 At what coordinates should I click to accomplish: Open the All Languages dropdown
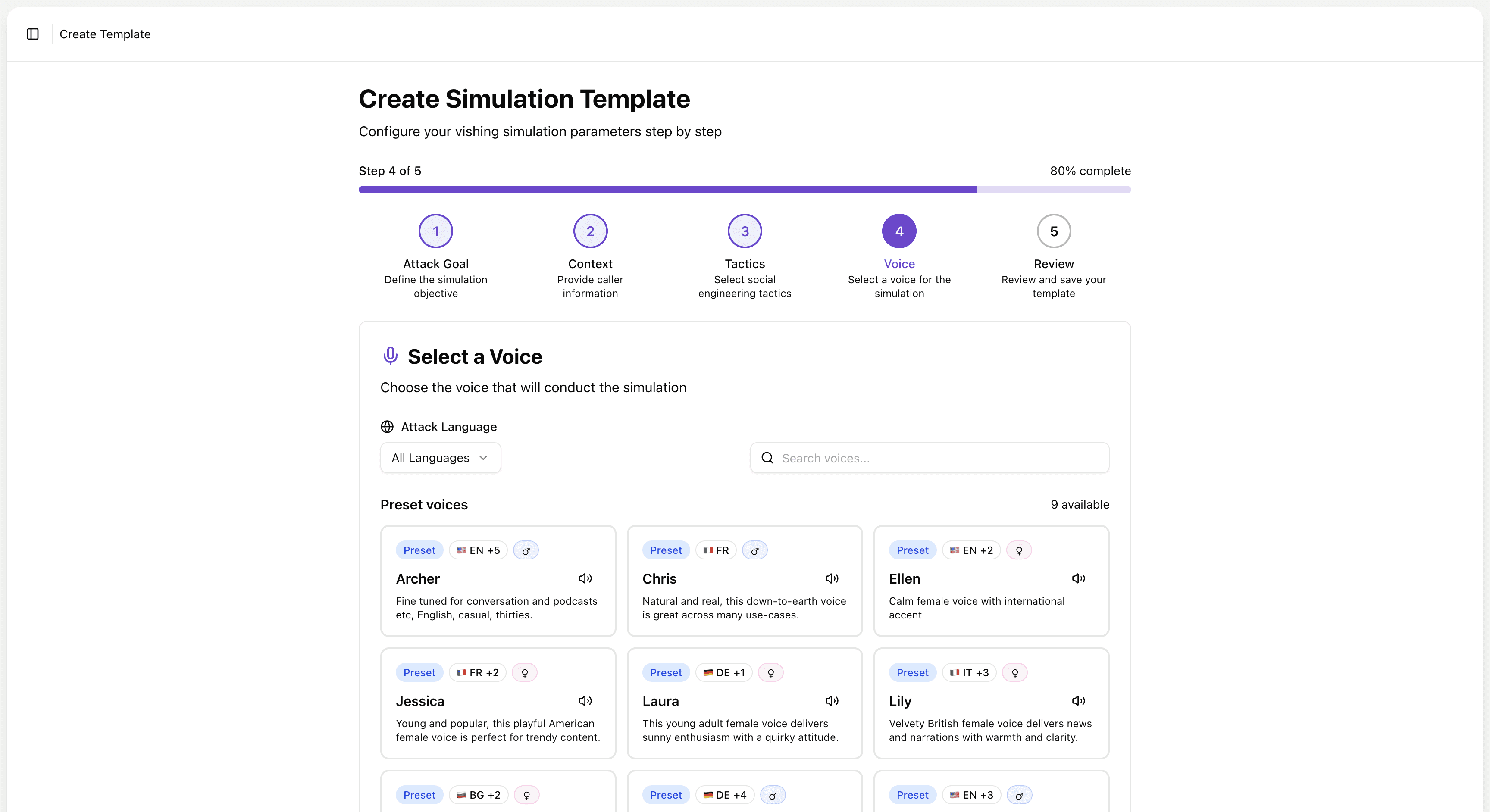click(x=440, y=458)
